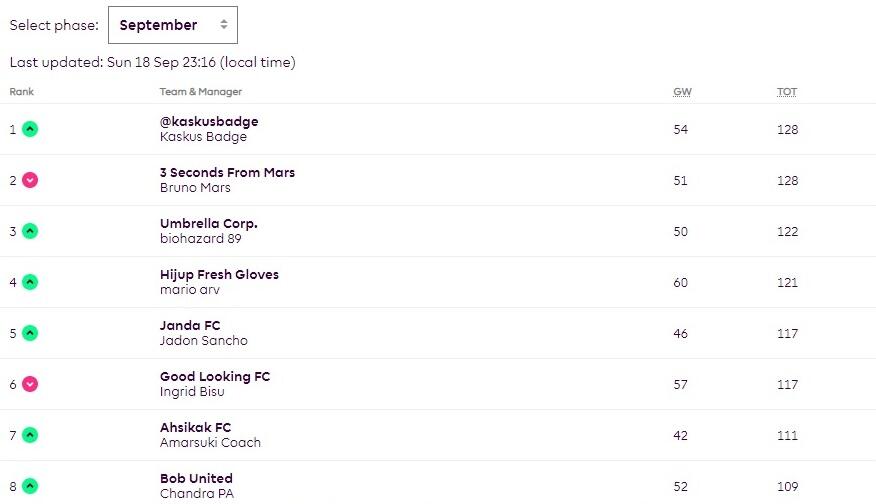Open Good Looking FC team link
The width and height of the screenshot is (876, 504).
[x=215, y=376]
